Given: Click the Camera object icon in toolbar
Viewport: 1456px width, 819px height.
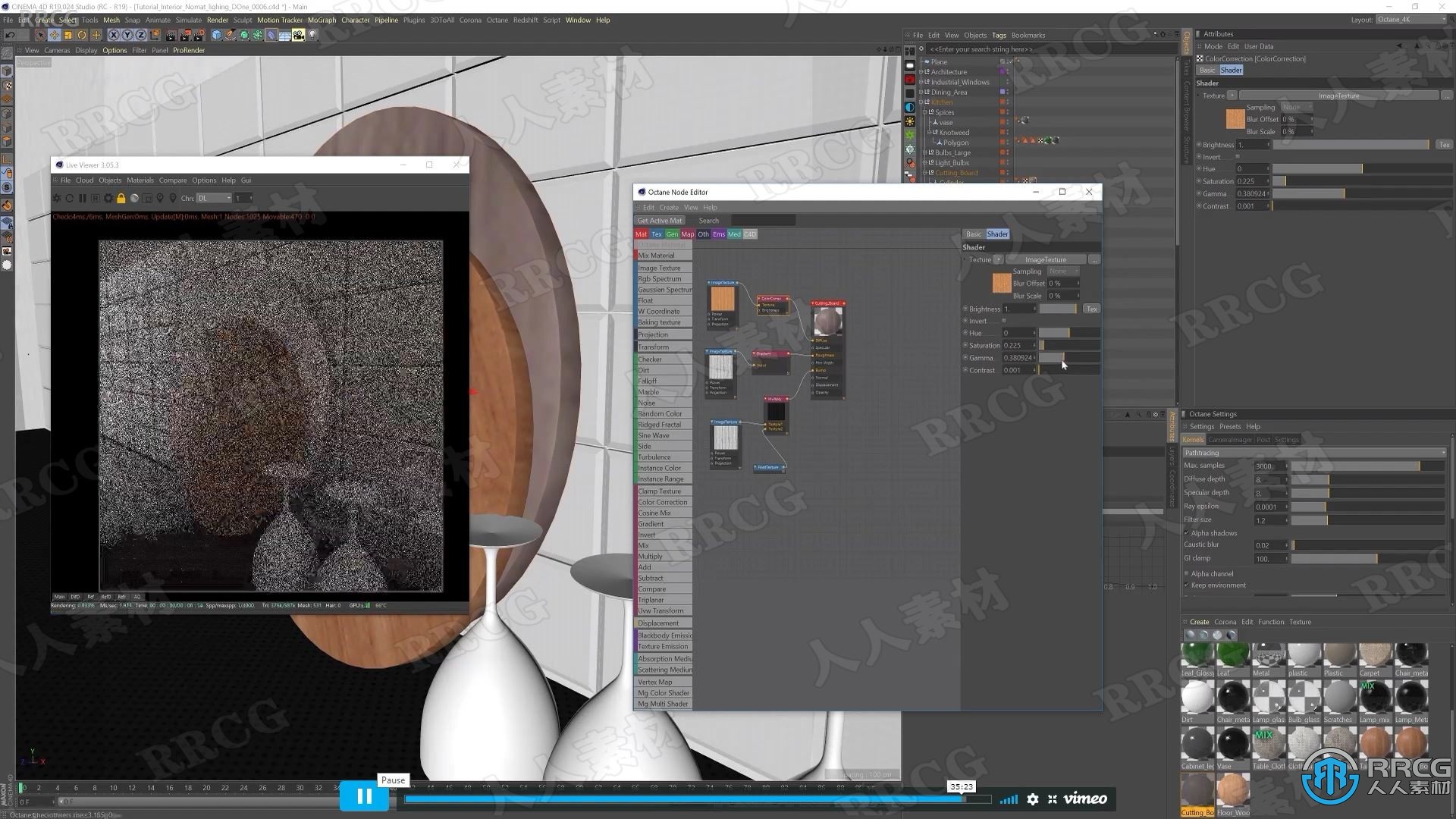Looking at the screenshot, I should point(299,35).
